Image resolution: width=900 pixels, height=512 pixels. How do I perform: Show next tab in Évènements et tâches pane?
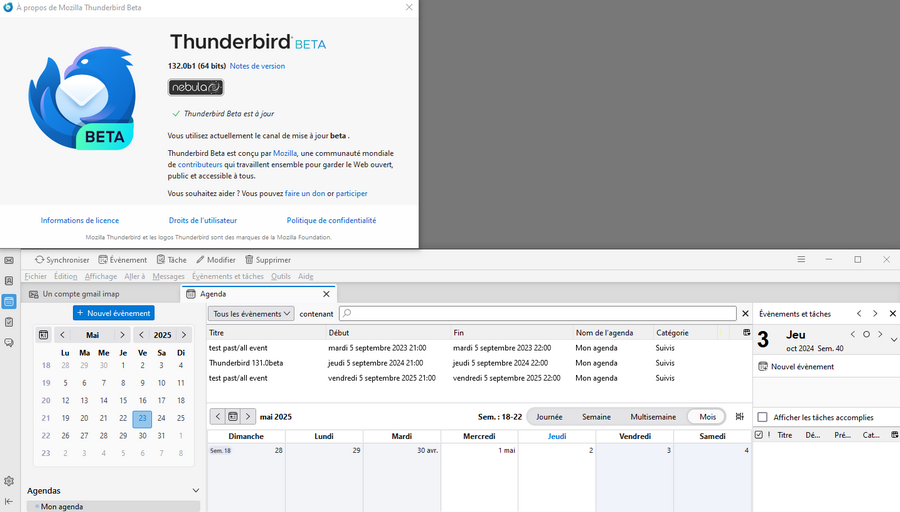[875, 313]
